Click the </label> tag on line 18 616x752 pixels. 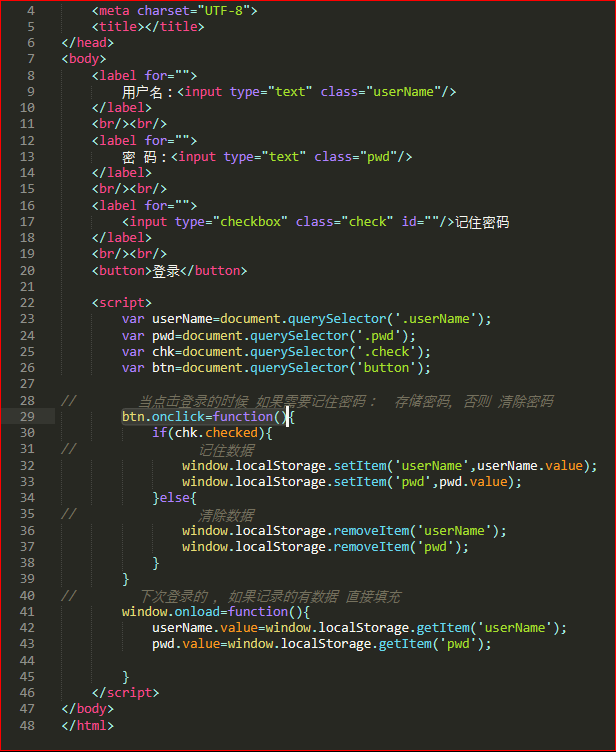coord(122,238)
